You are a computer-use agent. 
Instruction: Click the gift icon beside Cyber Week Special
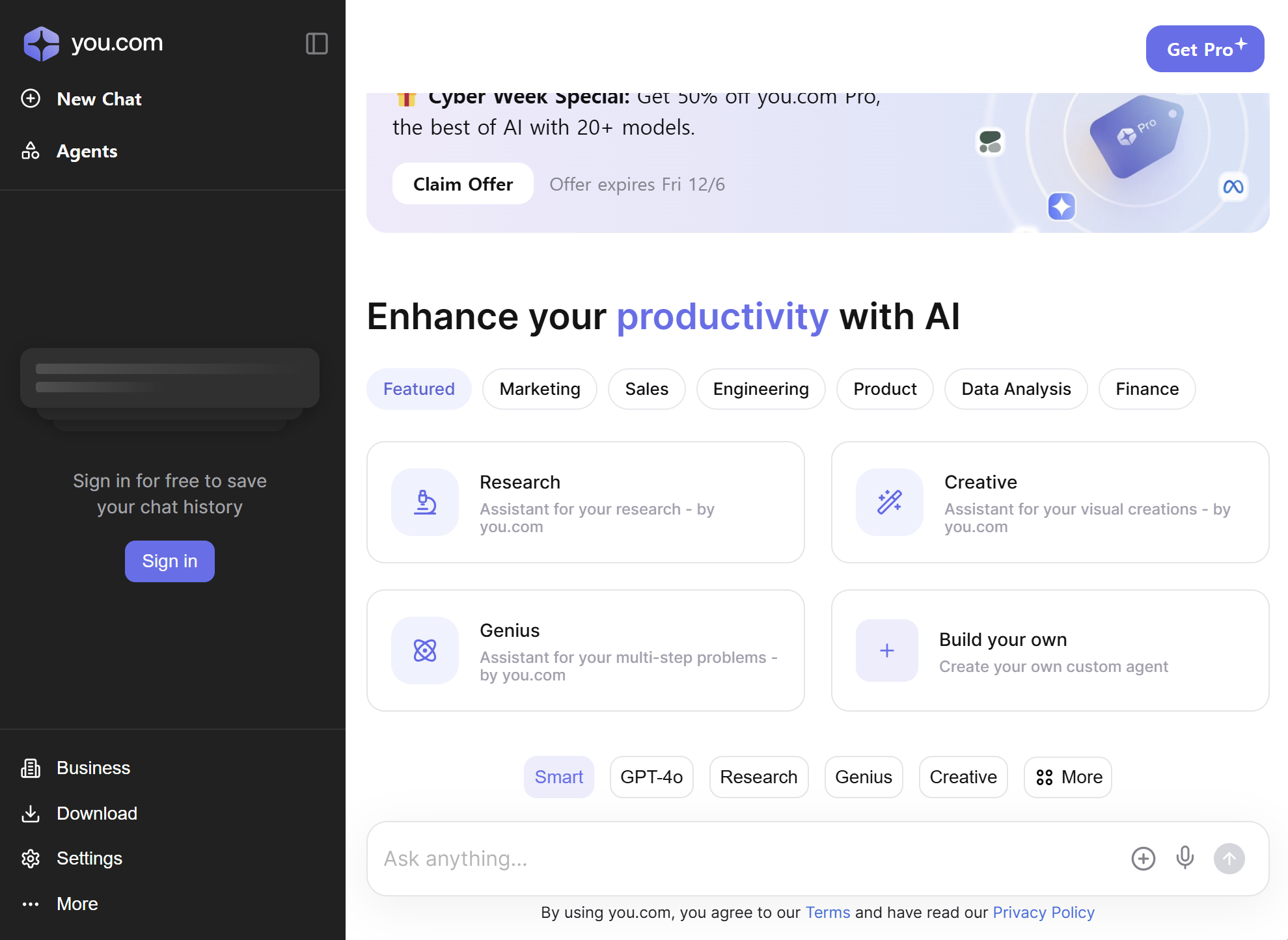point(406,99)
